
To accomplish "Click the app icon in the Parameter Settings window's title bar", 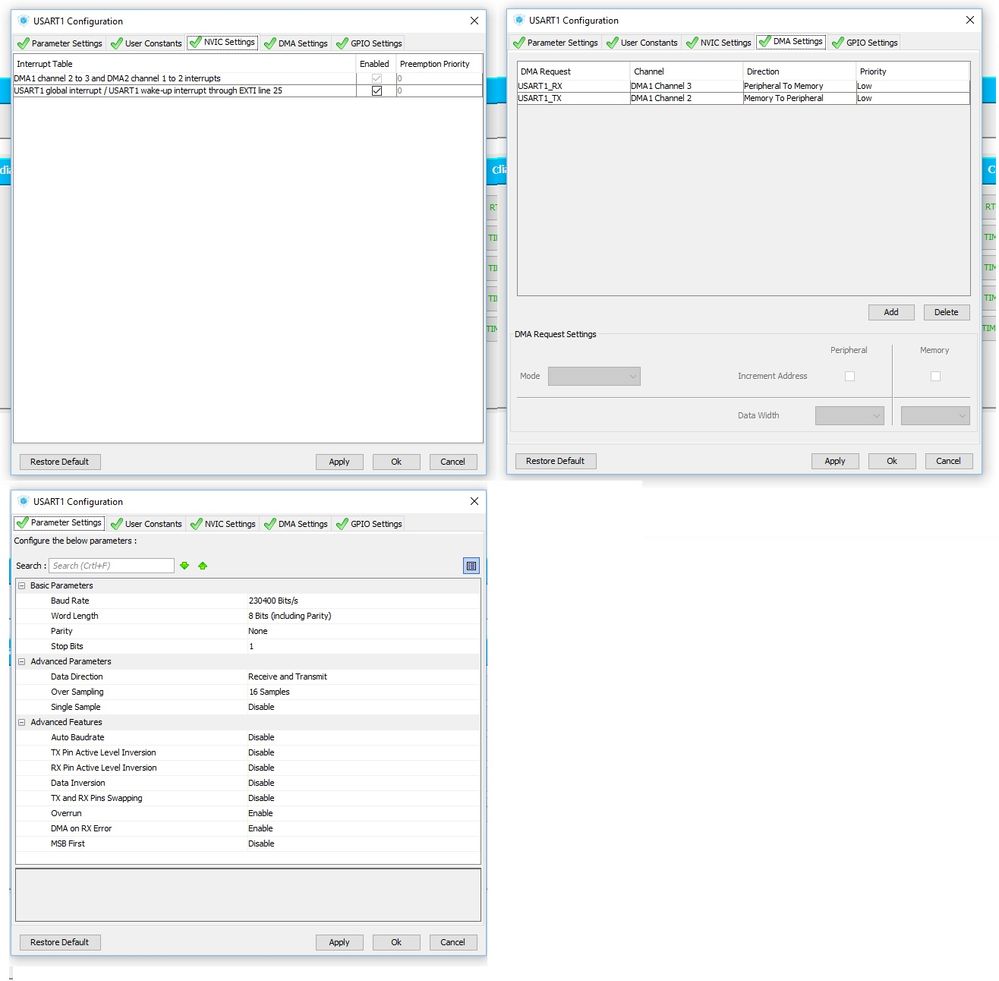I will coord(24,501).
